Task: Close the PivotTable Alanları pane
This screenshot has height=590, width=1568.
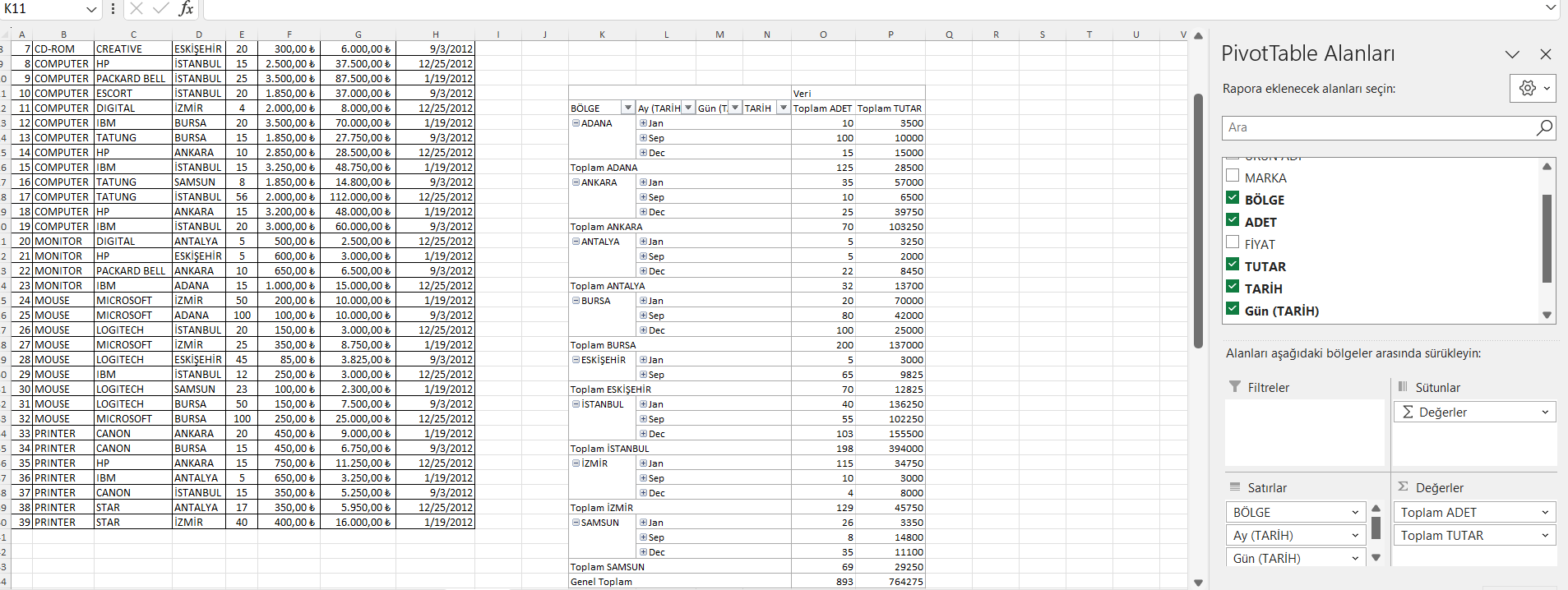Action: [x=1546, y=54]
